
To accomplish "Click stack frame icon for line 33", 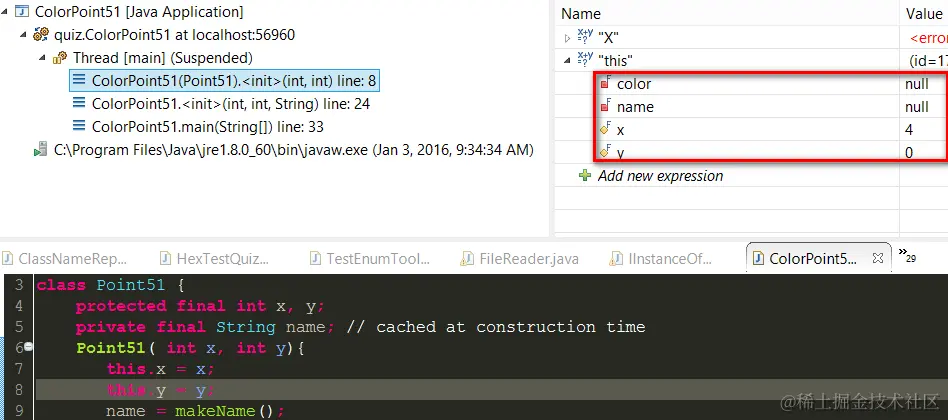I will point(79,126).
